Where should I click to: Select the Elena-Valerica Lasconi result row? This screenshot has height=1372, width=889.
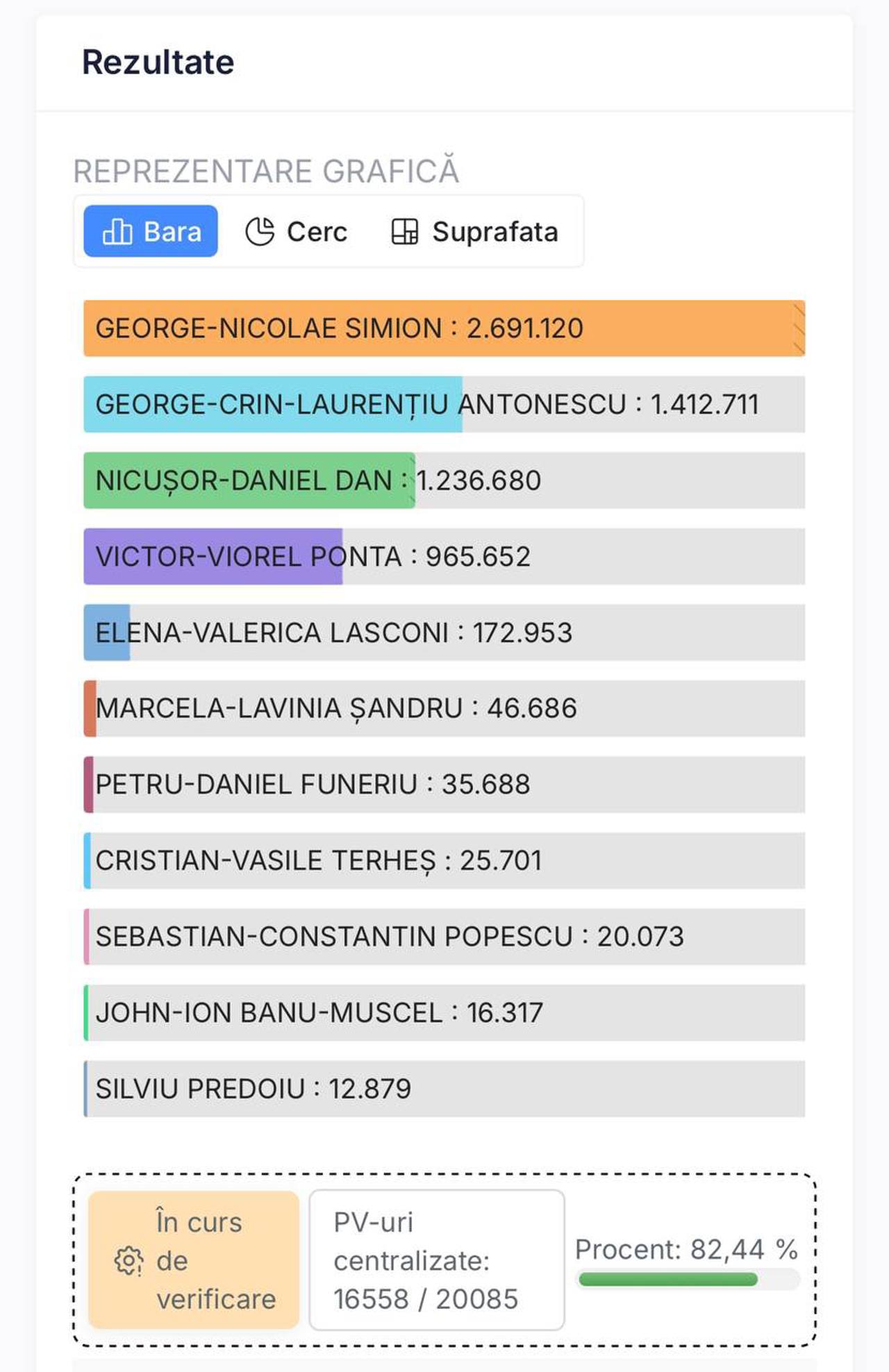(444, 633)
